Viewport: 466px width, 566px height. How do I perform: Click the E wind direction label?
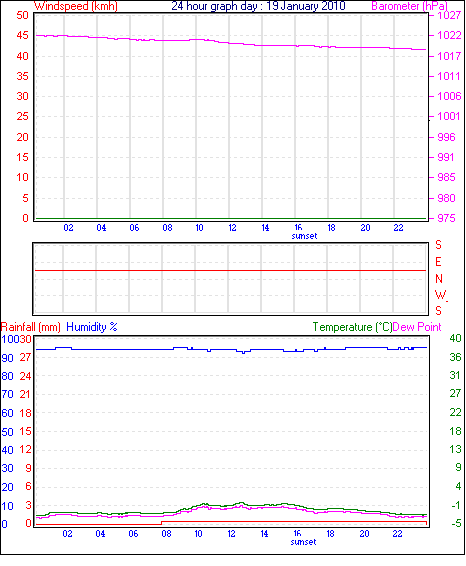click(438, 262)
